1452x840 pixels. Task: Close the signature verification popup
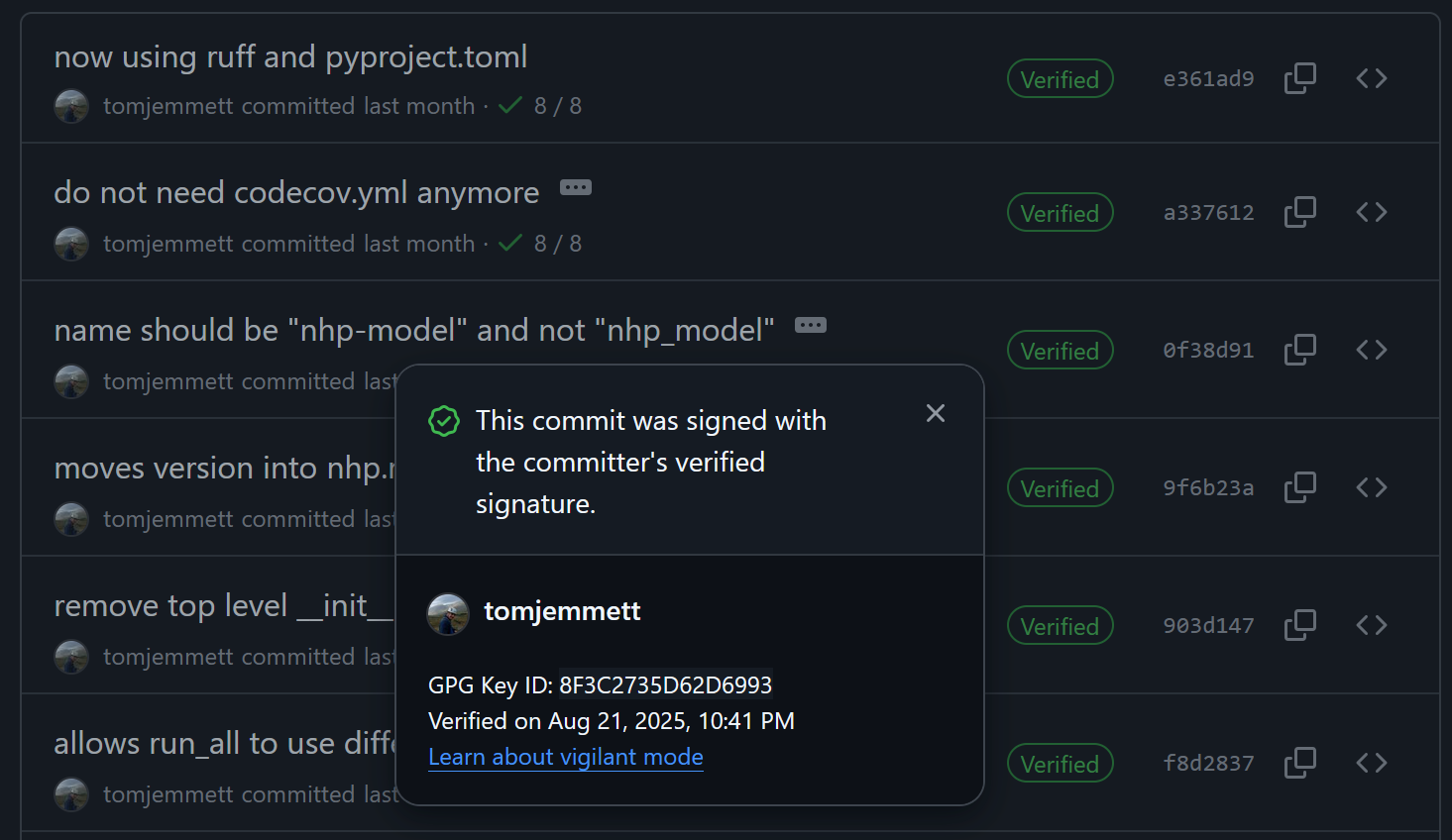coord(935,414)
